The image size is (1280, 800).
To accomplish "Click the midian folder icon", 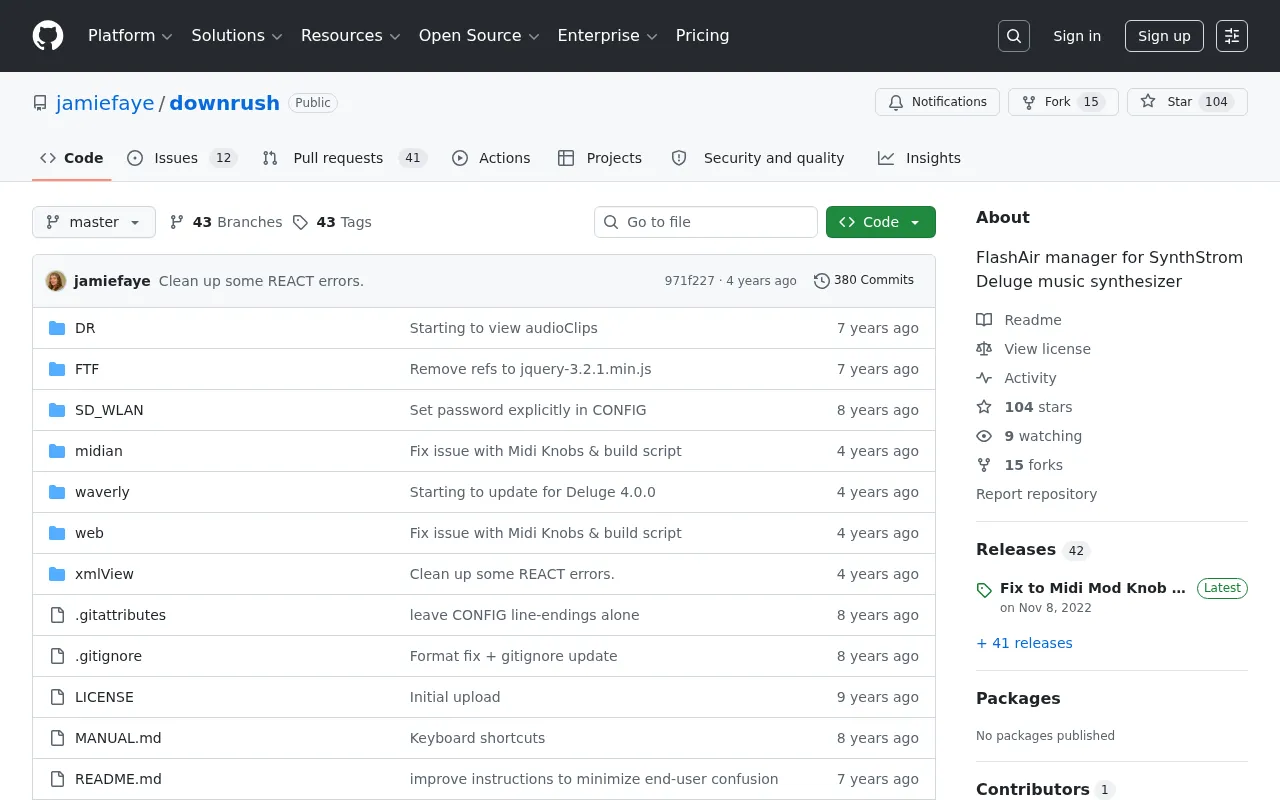I will pyautogui.click(x=57, y=451).
